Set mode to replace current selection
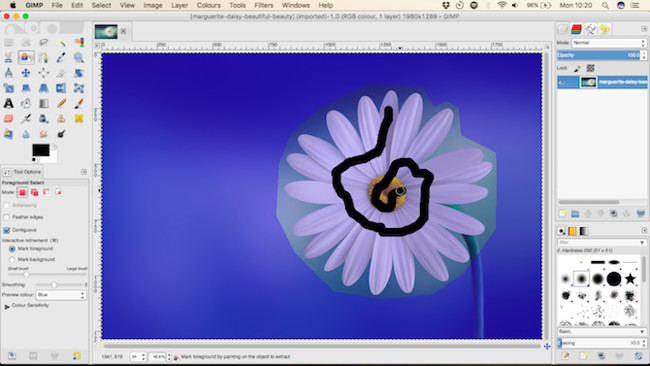This screenshot has height=366, width=650. coord(22,192)
